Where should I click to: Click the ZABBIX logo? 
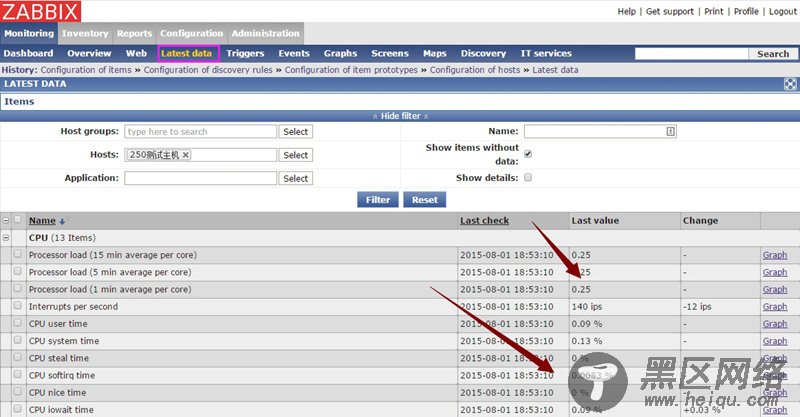click(x=41, y=11)
